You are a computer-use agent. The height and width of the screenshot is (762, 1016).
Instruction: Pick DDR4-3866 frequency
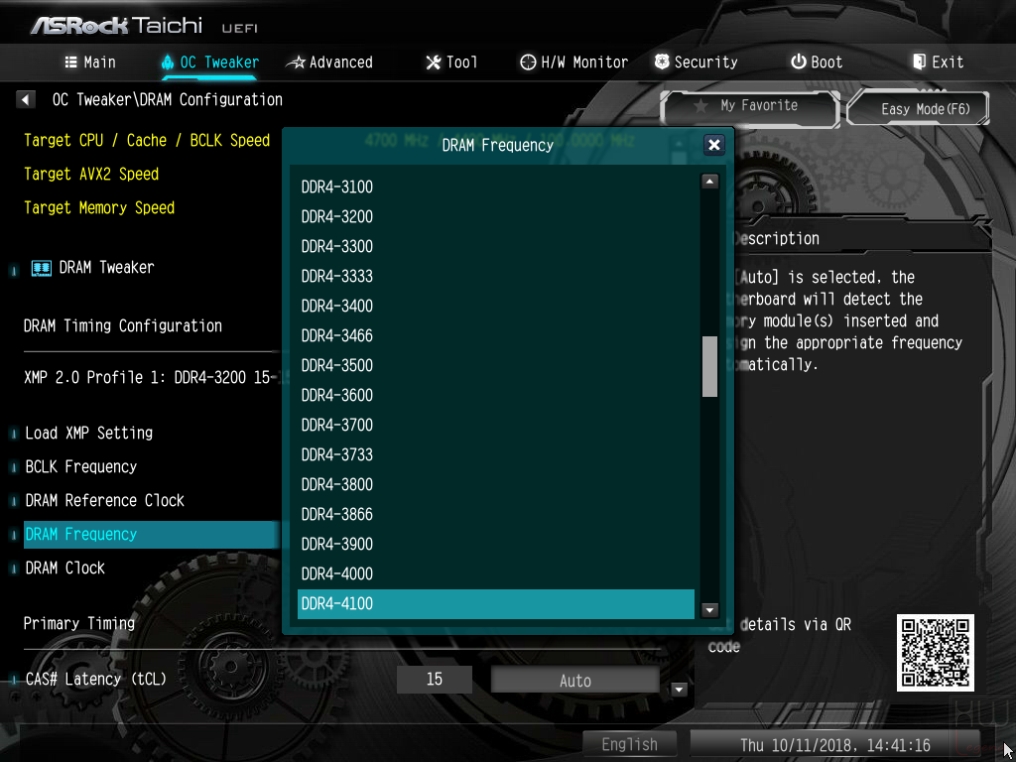pyautogui.click(x=496, y=515)
